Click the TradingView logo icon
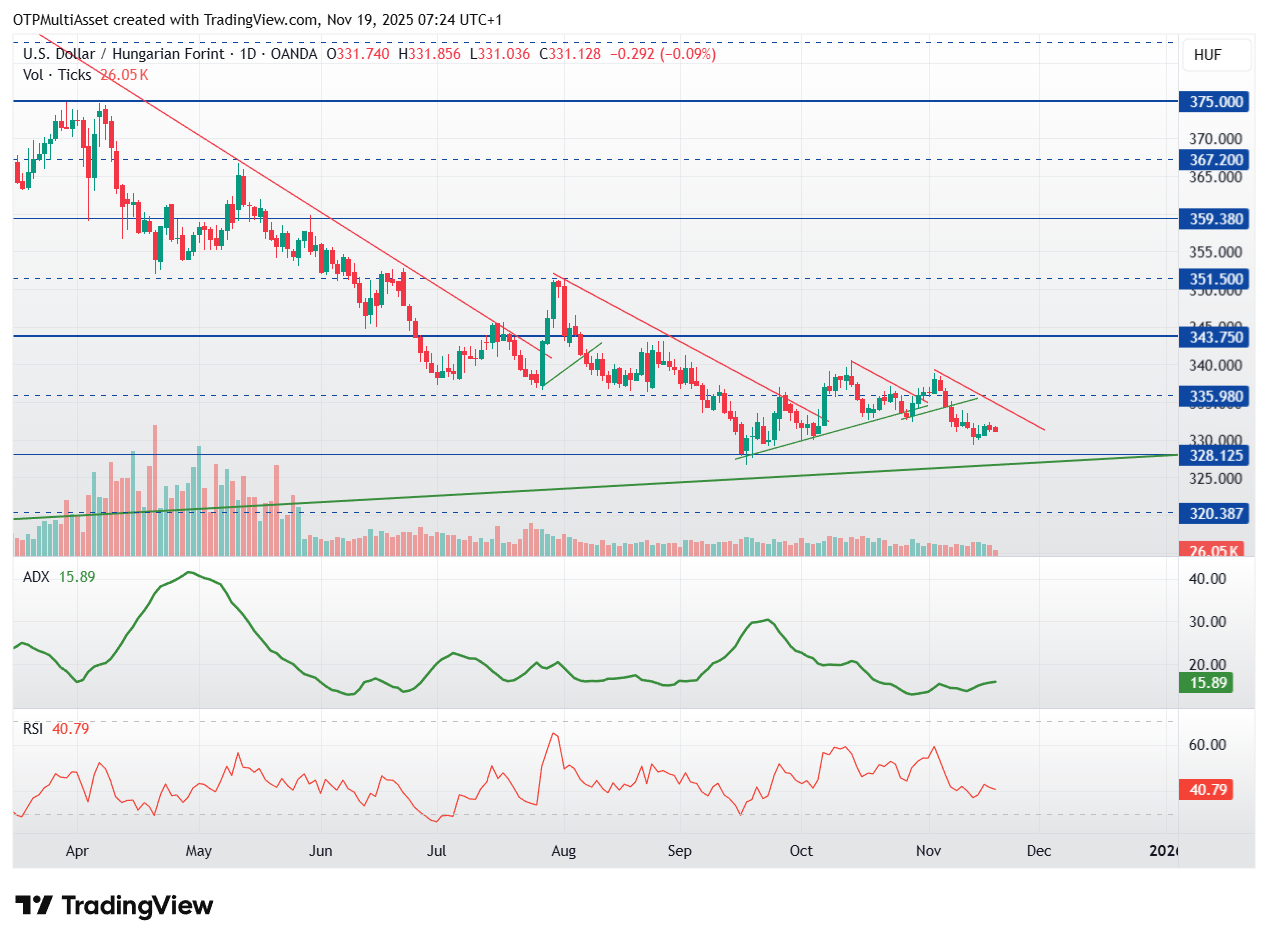 coord(35,906)
